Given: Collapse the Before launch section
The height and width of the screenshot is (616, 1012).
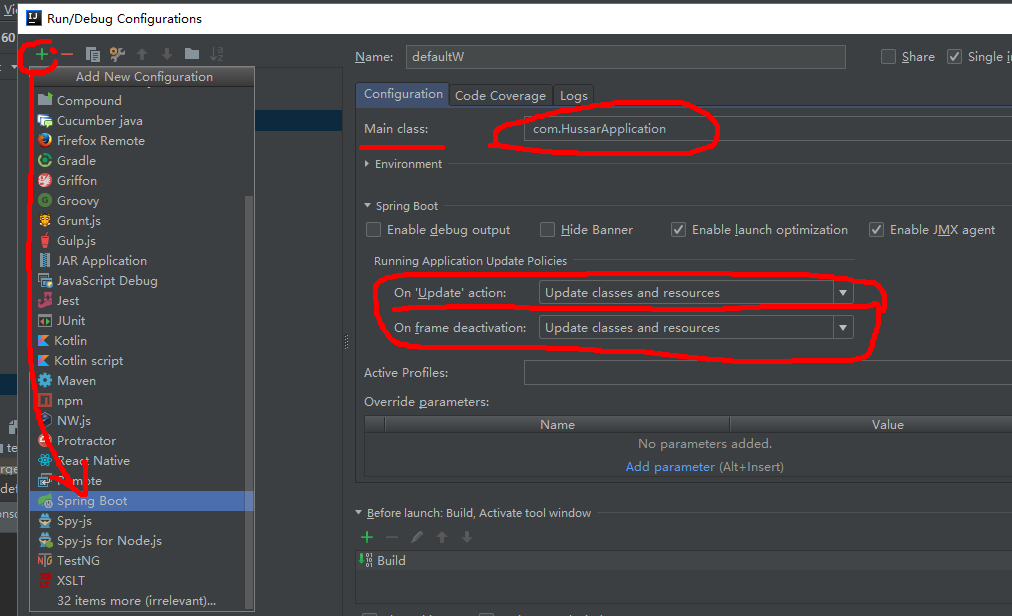Looking at the screenshot, I should tap(359, 513).
